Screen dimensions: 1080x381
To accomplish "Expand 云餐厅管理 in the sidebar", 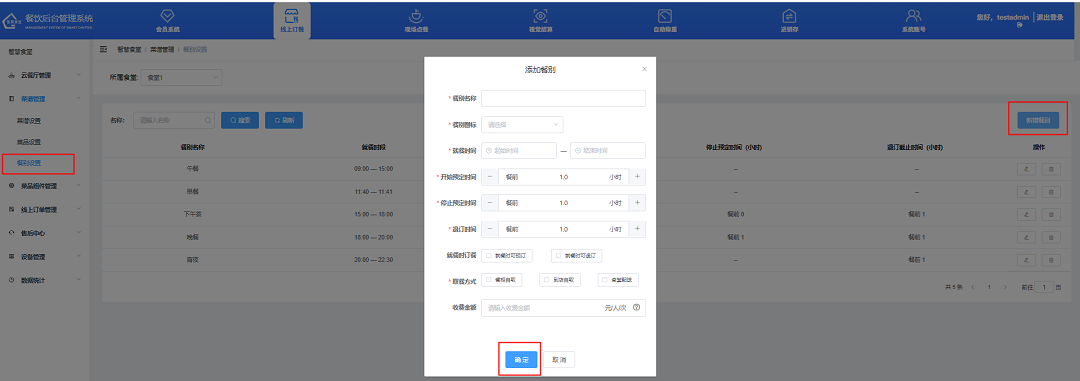I will (x=45, y=74).
